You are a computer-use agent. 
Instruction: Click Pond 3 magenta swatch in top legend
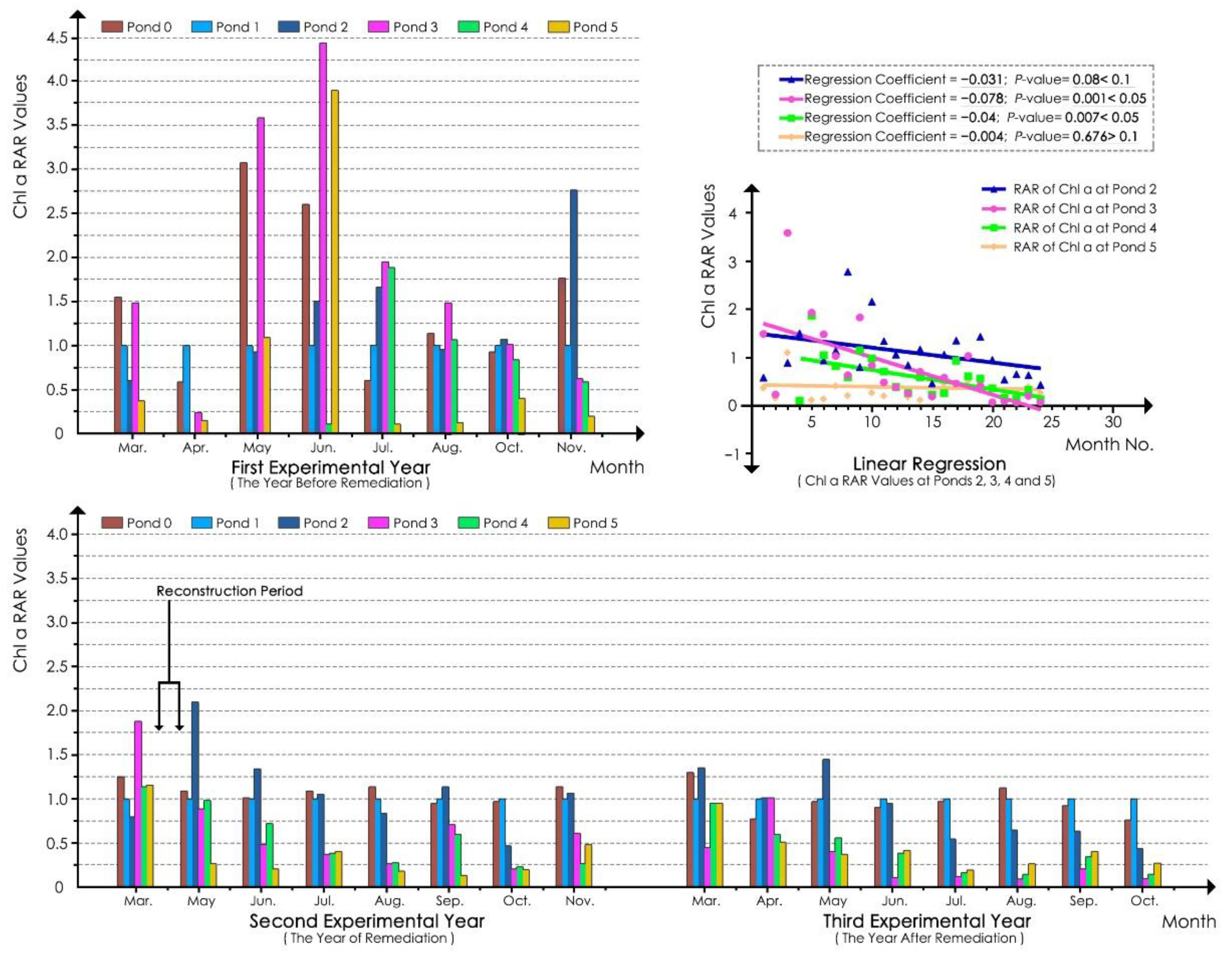[378, 27]
